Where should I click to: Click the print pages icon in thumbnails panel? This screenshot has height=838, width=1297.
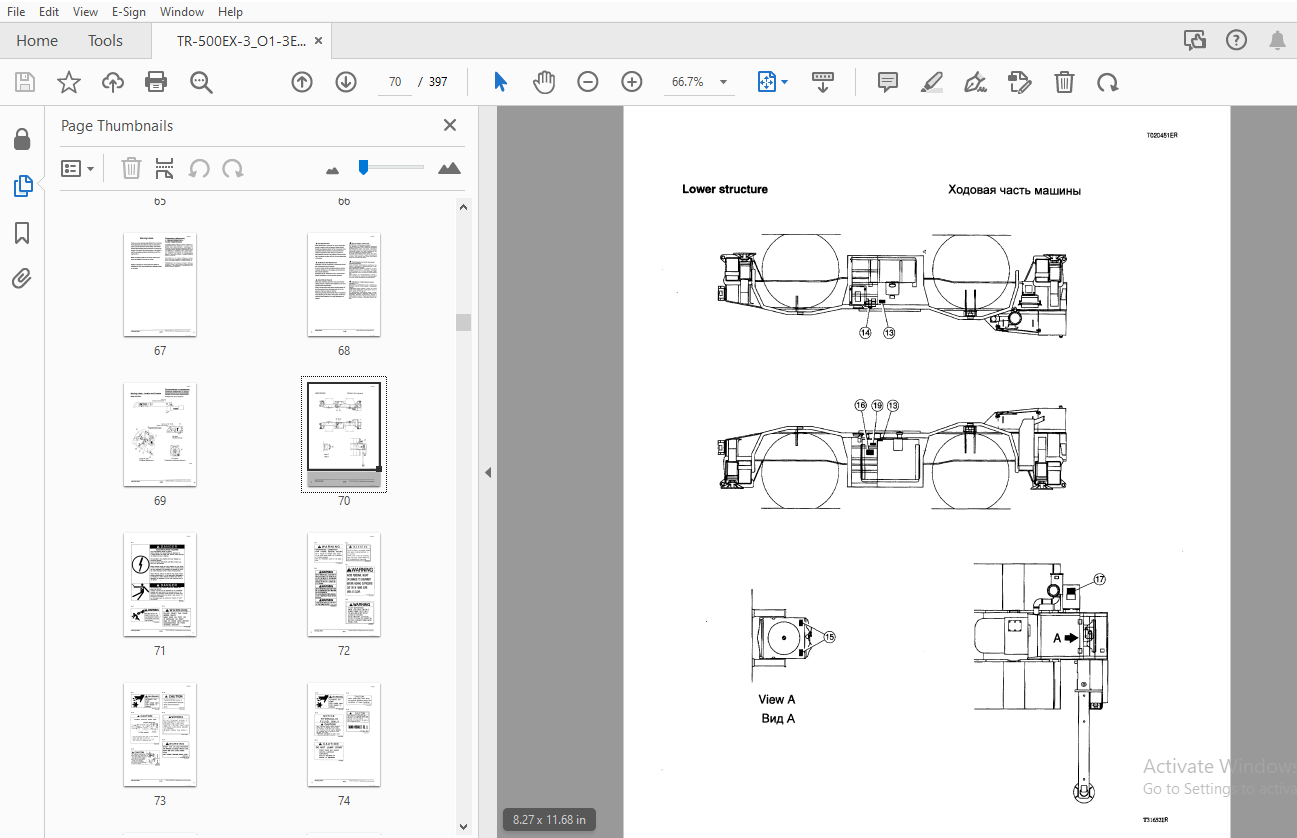165,168
